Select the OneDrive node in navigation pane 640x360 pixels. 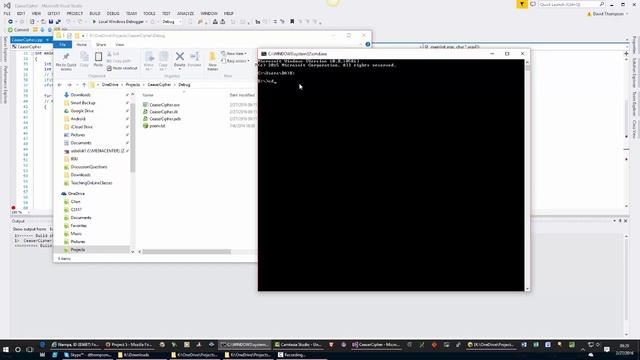(76, 193)
